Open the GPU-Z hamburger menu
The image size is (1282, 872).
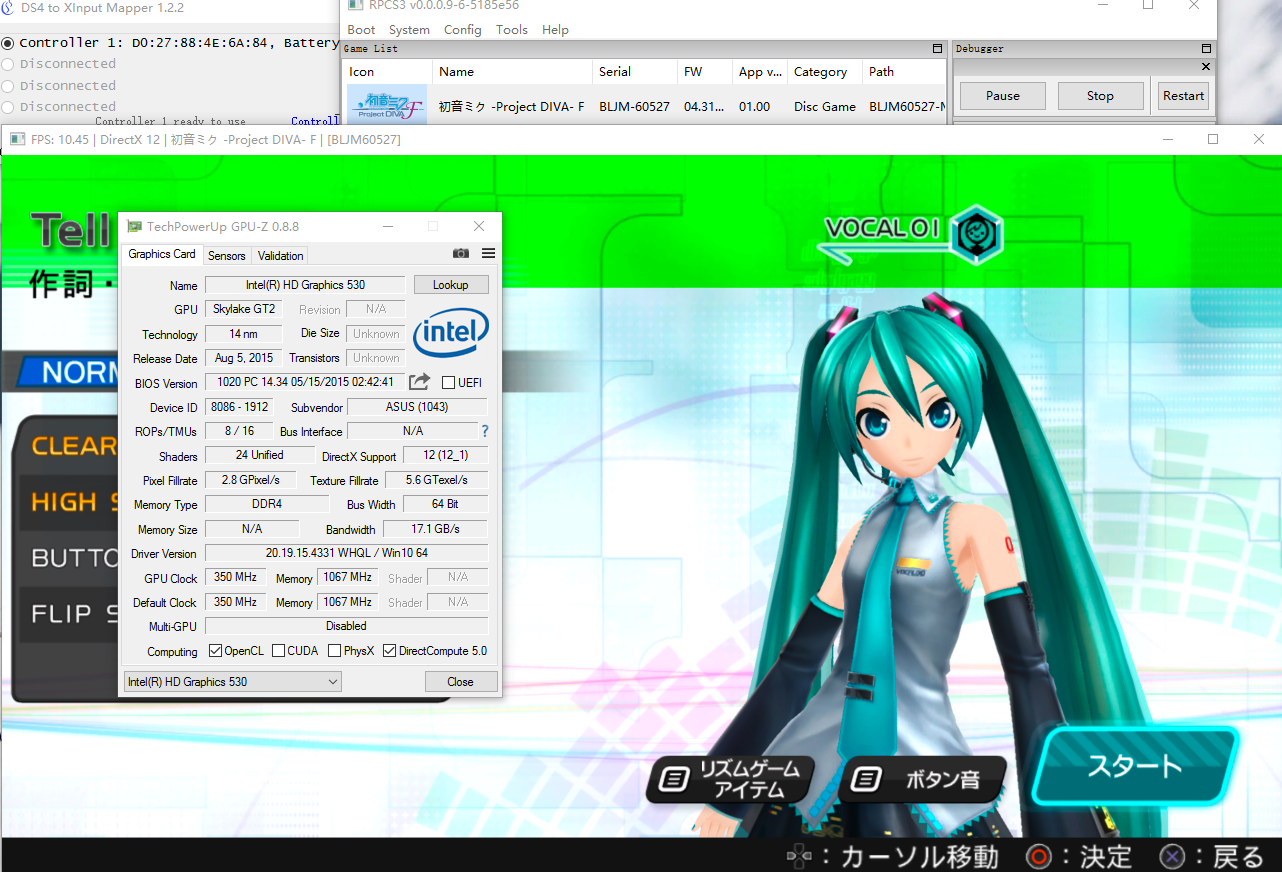[488, 254]
